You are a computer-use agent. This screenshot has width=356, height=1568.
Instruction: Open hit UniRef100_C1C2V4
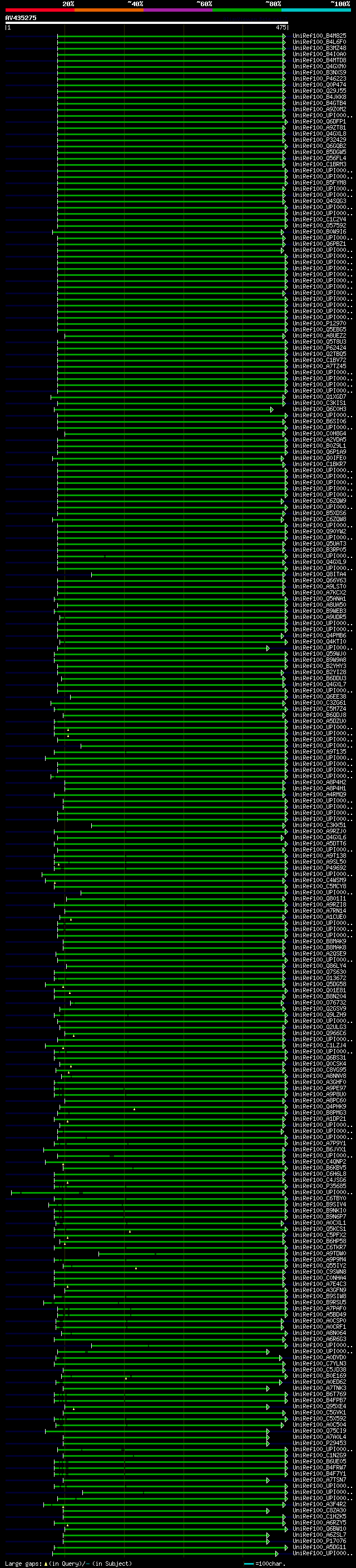click(319, 220)
